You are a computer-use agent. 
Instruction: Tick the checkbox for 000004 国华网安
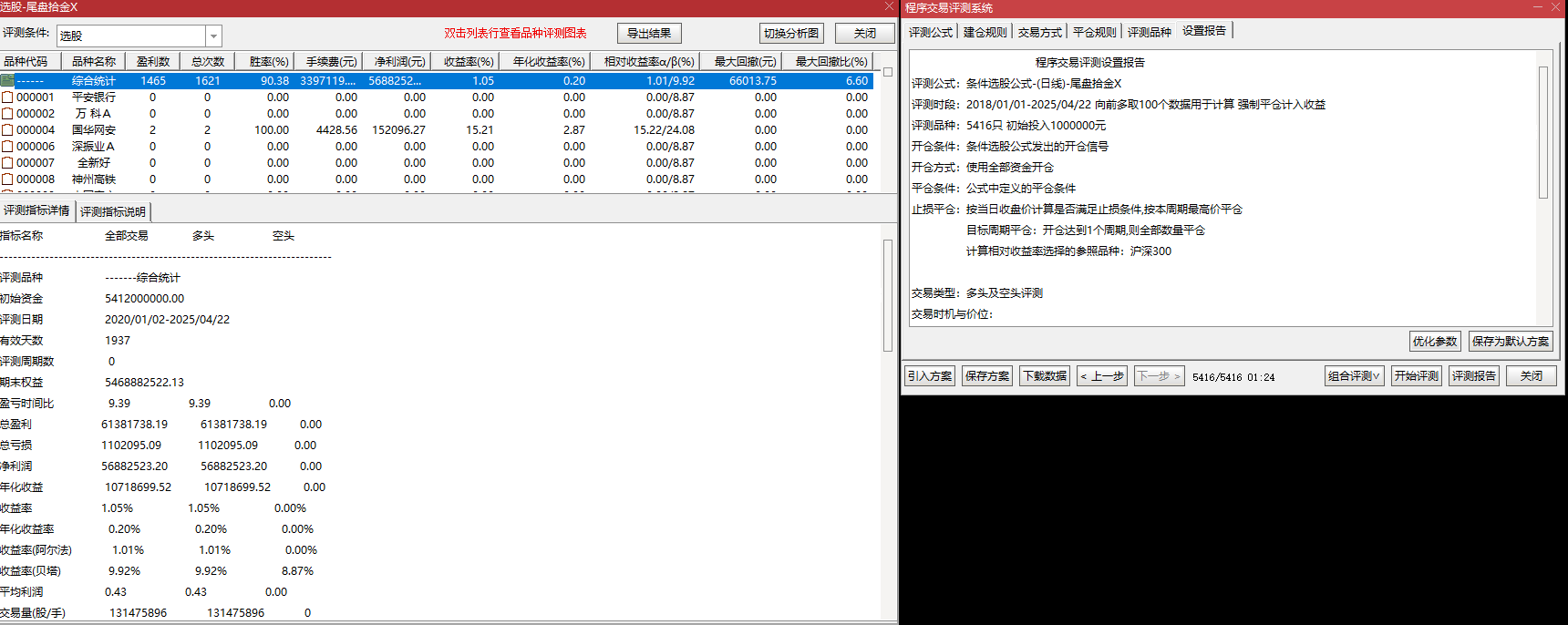(7, 130)
